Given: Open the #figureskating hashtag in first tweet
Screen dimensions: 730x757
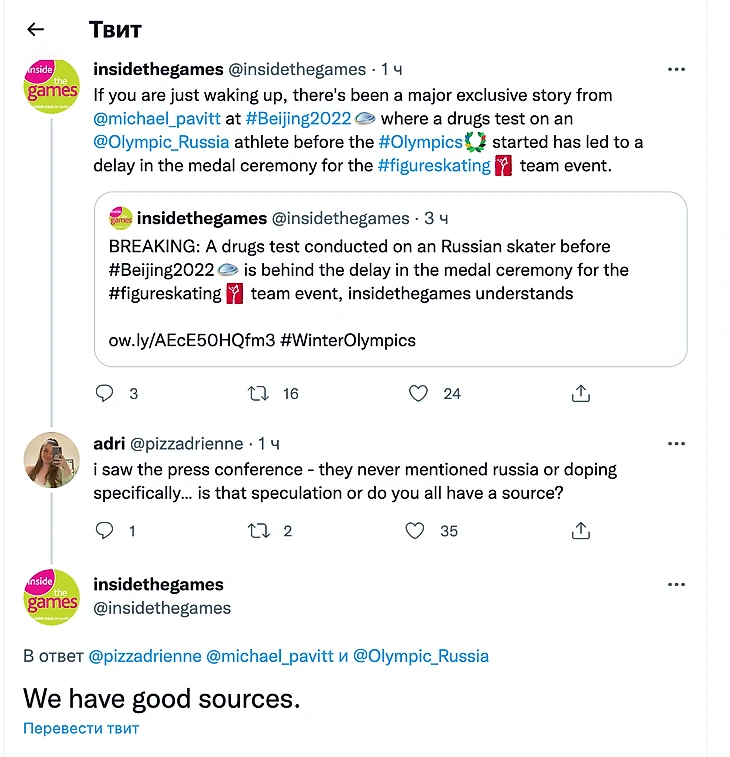Looking at the screenshot, I should (x=434, y=166).
